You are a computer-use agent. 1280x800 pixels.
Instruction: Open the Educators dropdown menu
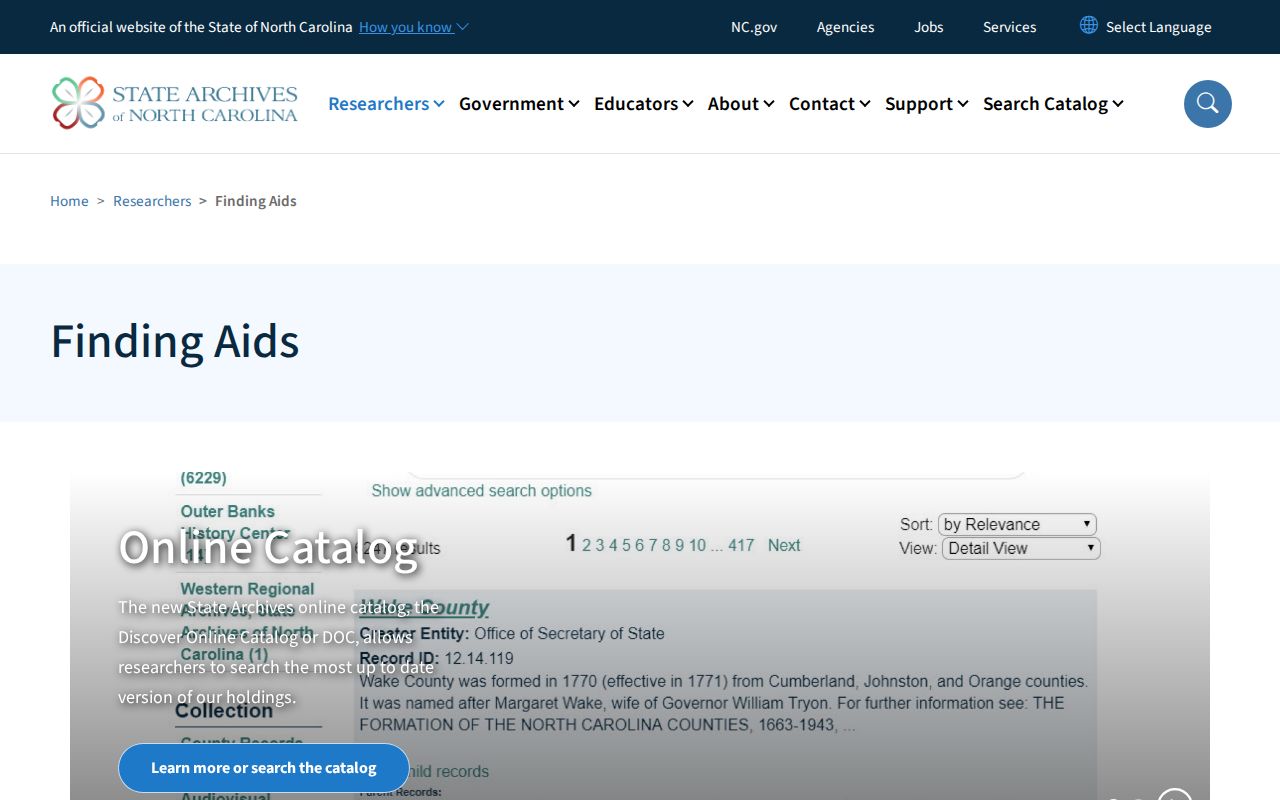(x=644, y=104)
